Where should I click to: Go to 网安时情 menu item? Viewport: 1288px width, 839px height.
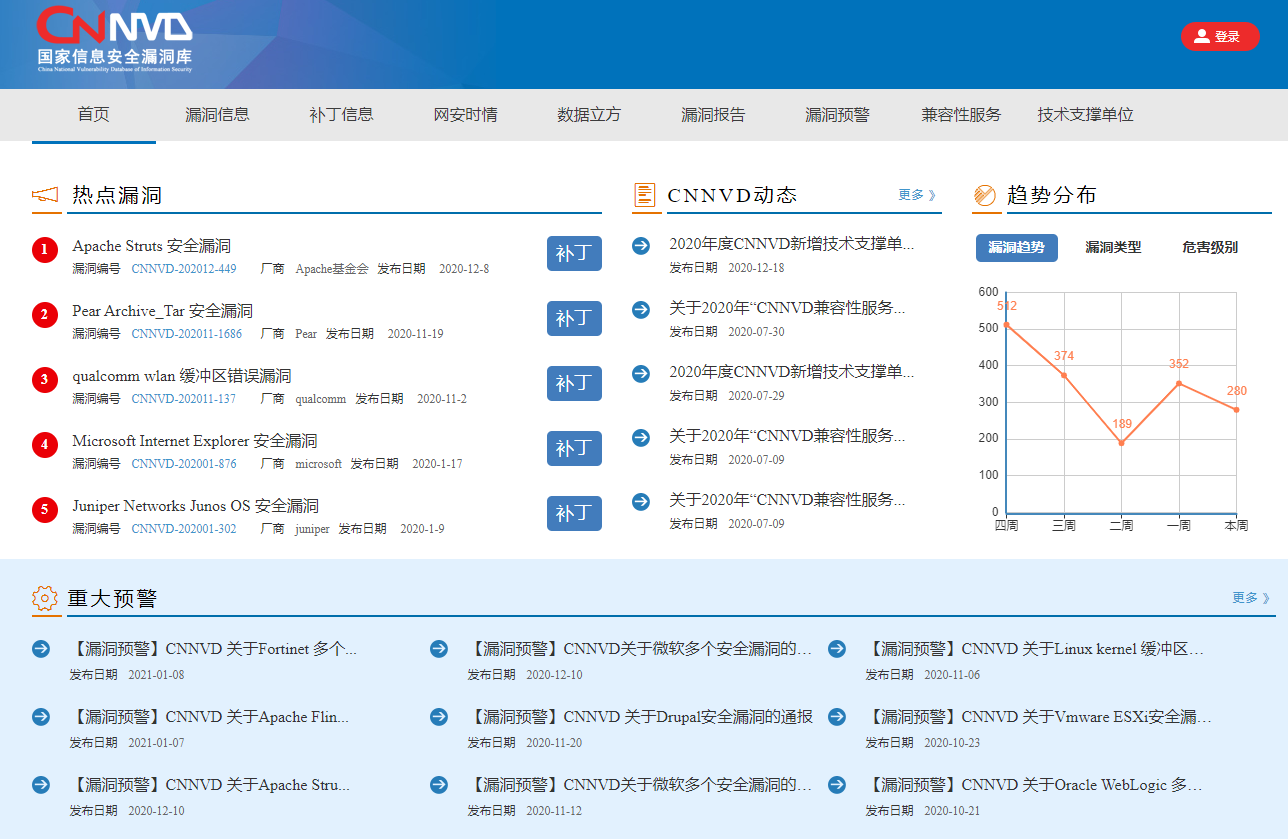coord(466,115)
